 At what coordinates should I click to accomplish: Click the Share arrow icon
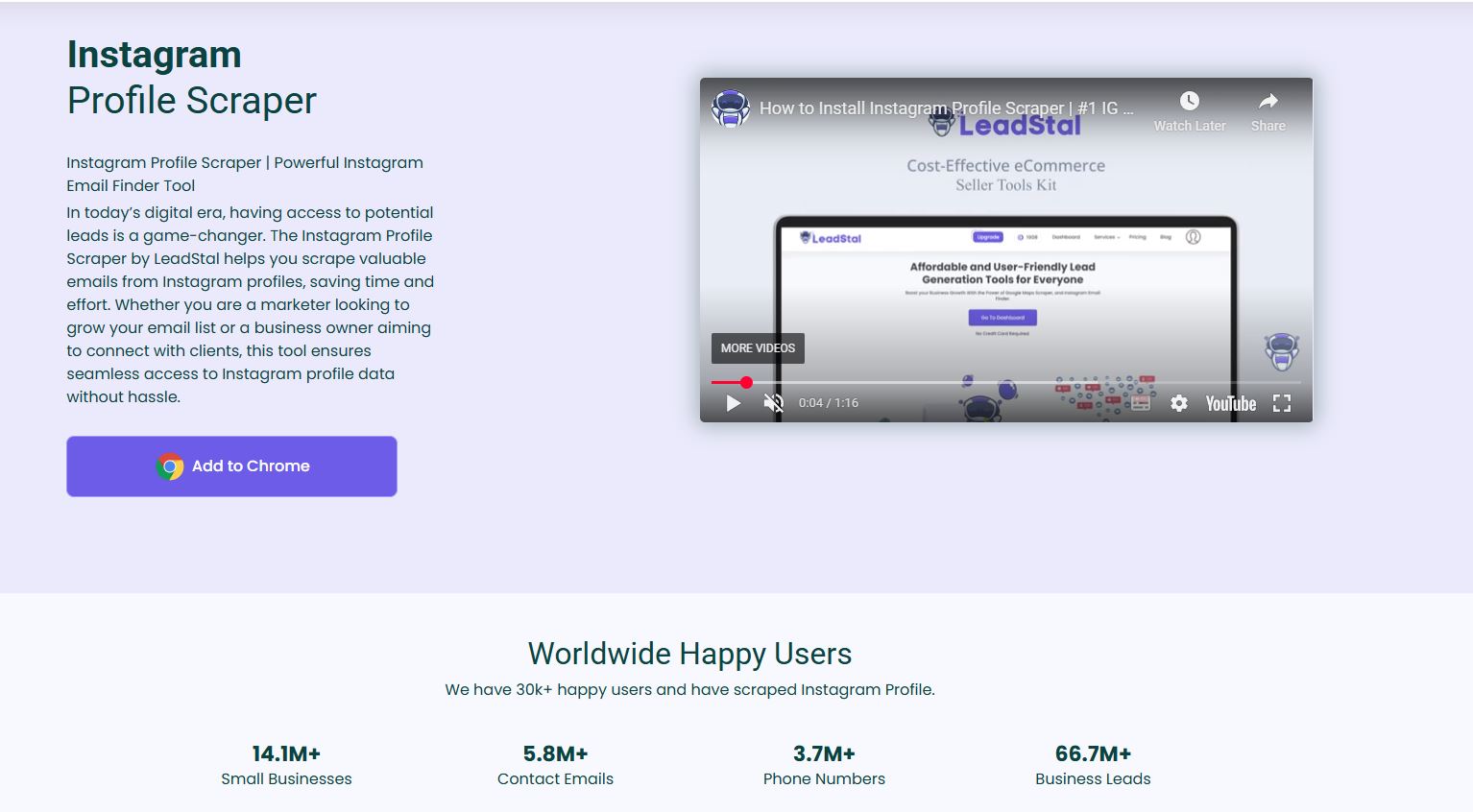point(1268,102)
